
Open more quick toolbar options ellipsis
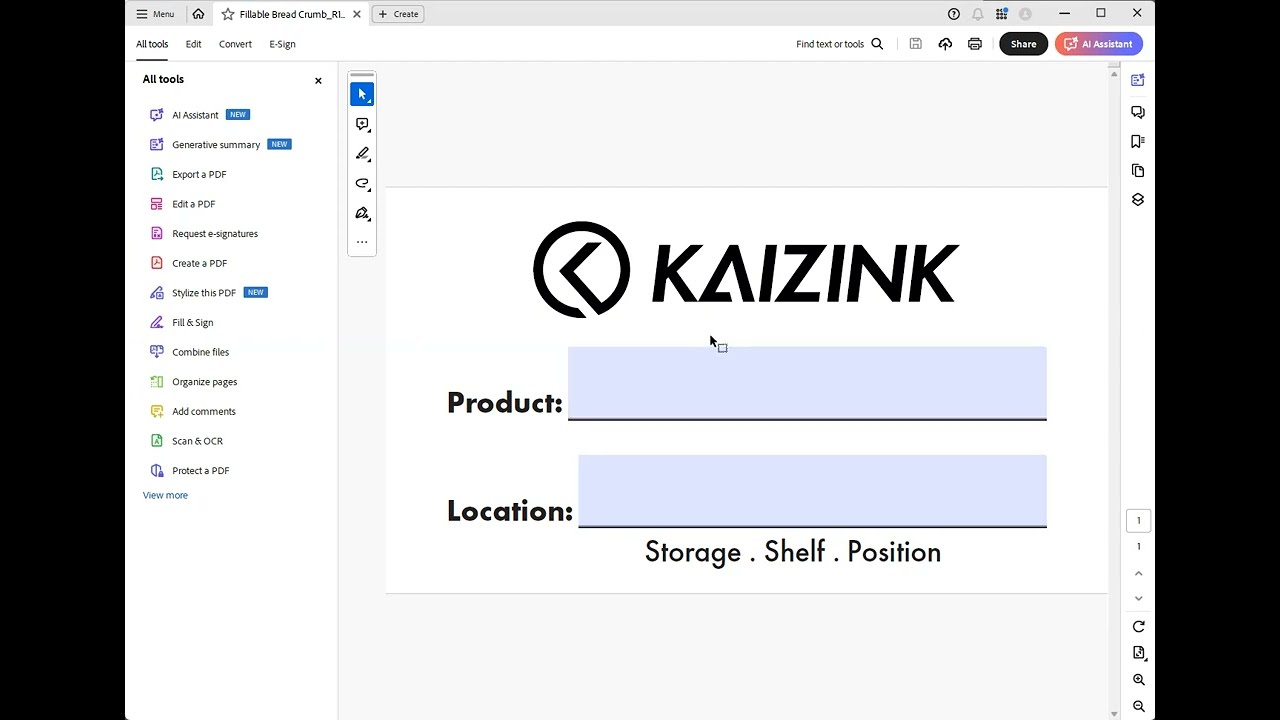click(x=362, y=242)
